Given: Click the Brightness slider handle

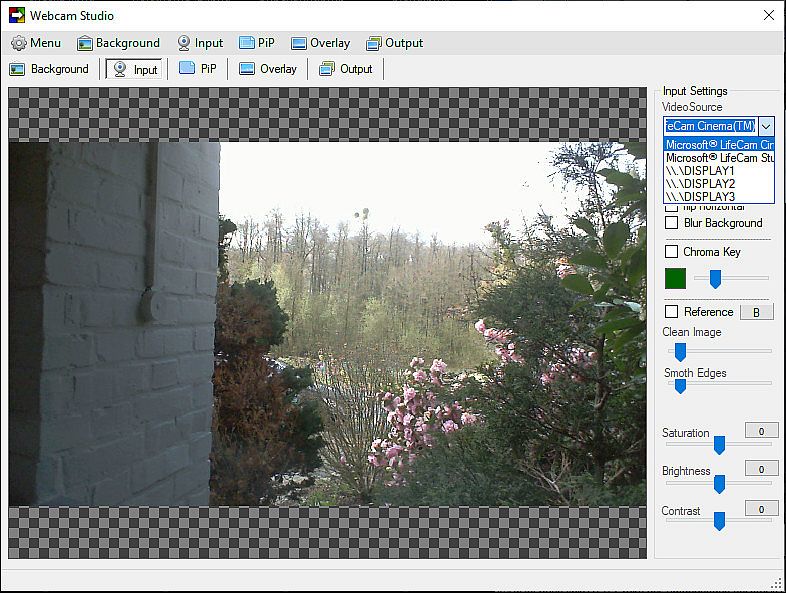Looking at the screenshot, I should coord(719,484).
